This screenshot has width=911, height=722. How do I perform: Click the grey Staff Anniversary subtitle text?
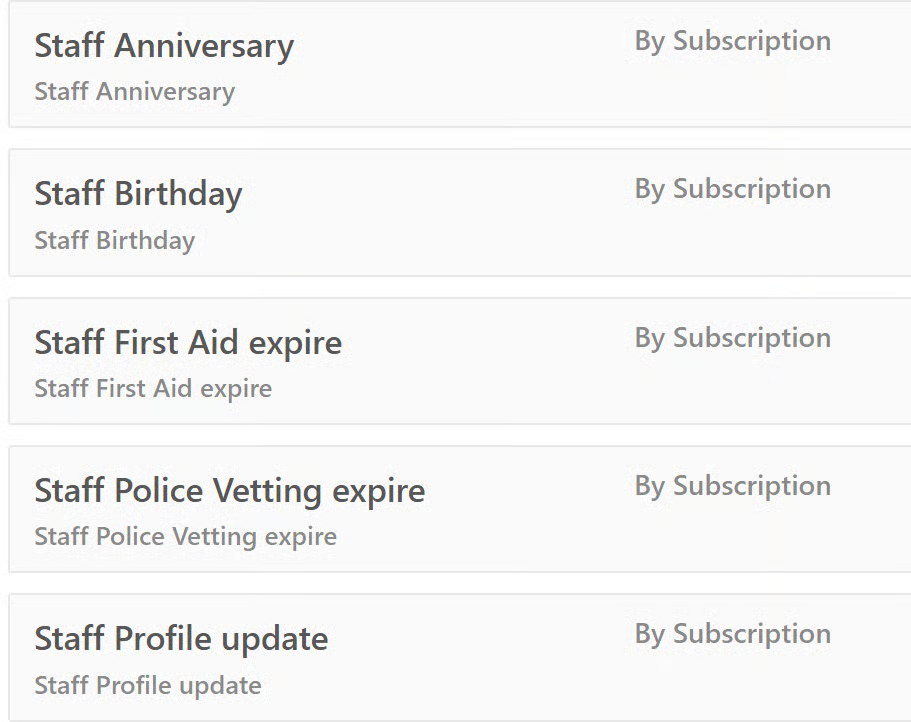click(134, 92)
